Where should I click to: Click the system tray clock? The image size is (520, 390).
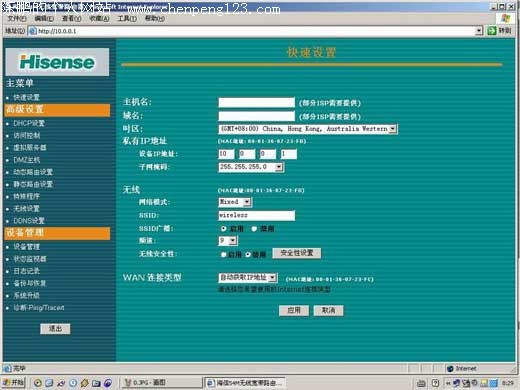pos(508,383)
